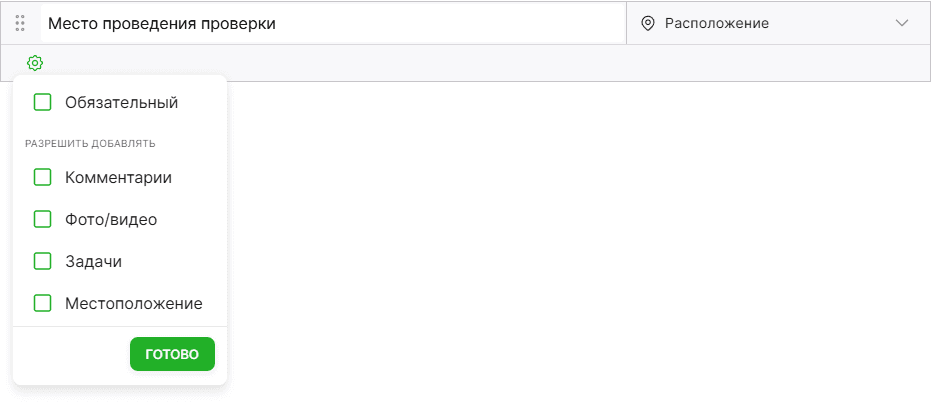Screen dimensions: 932x402
Task: Click the Обязательный label text
Action: point(121,102)
